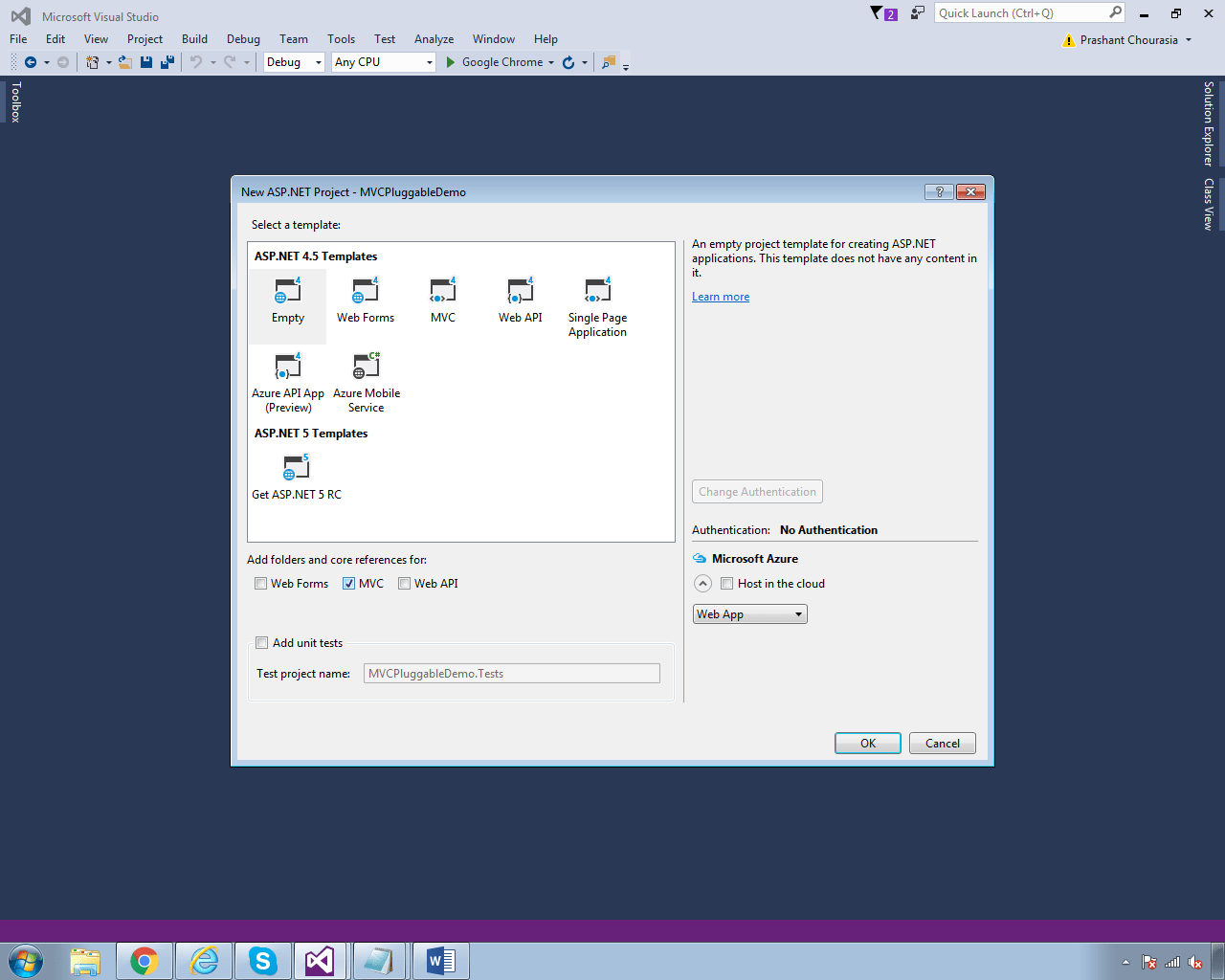Open the Web App Azure dropdown
The height and width of the screenshot is (980, 1225).
[750, 614]
